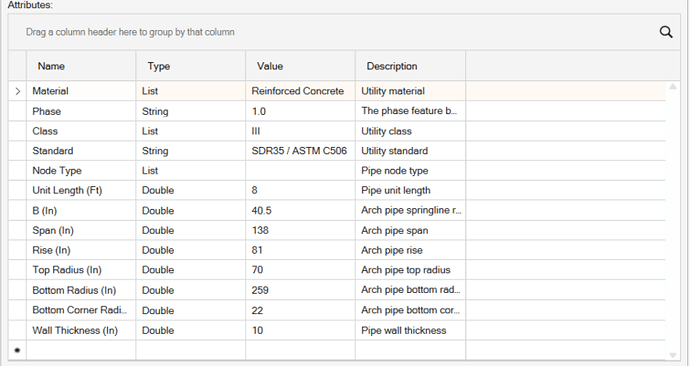The height and width of the screenshot is (366, 690).
Task: Edit the Top Radius value 70
Action: coord(300,270)
